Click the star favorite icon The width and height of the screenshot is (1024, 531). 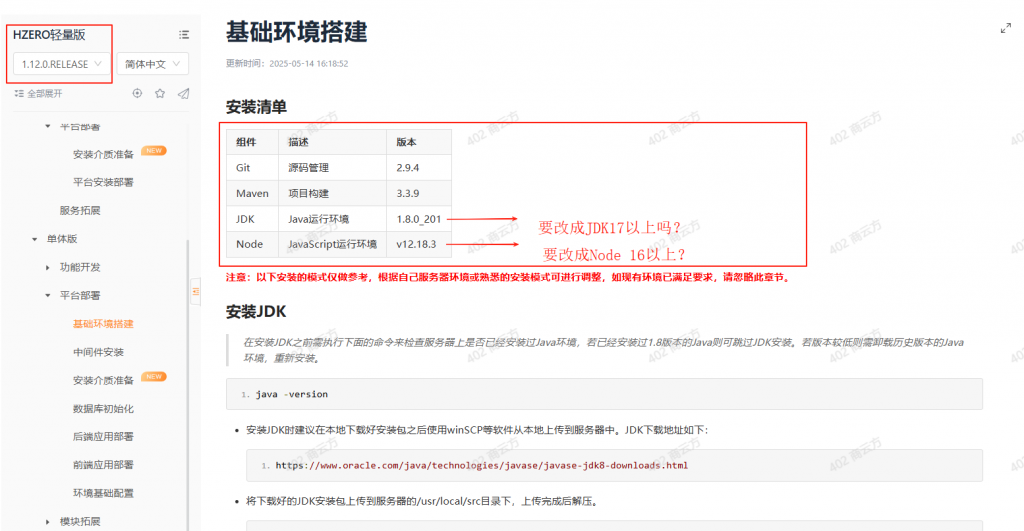click(x=160, y=93)
